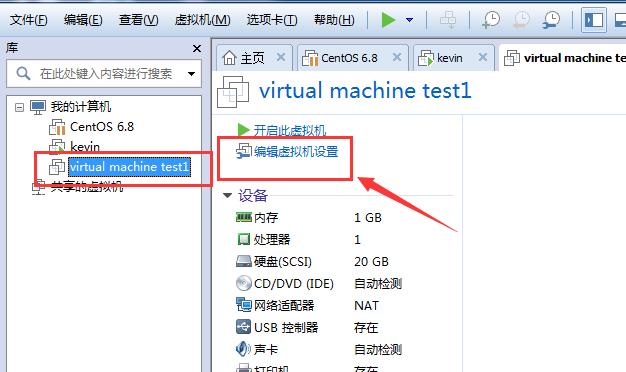Click 编辑虚拟机设置 link
This screenshot has width=626, height=372.
pos(296,152)
